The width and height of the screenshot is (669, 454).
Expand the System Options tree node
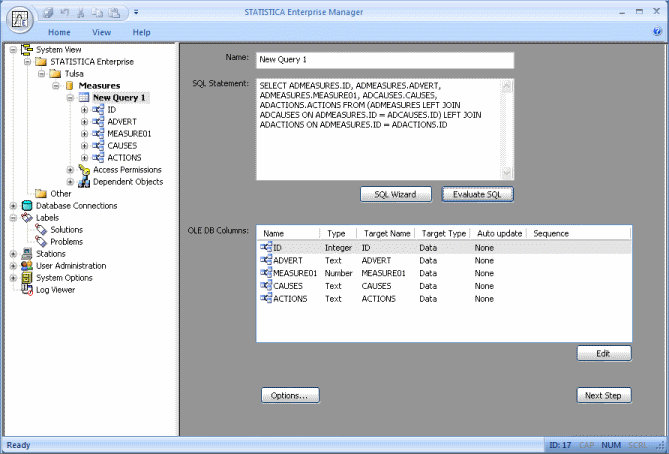13,278
